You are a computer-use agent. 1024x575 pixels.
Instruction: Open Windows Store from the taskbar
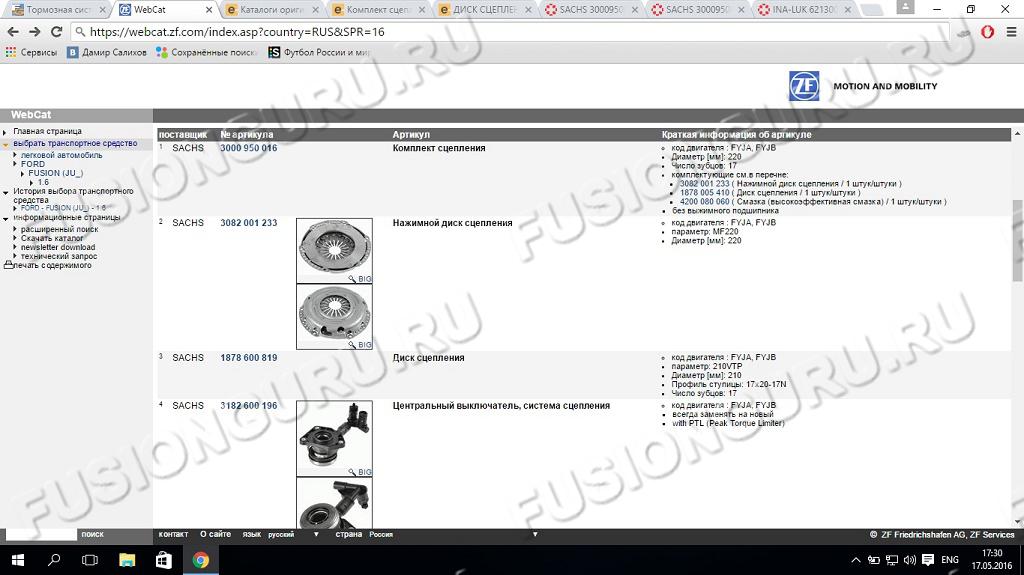[x=163, y=560]
